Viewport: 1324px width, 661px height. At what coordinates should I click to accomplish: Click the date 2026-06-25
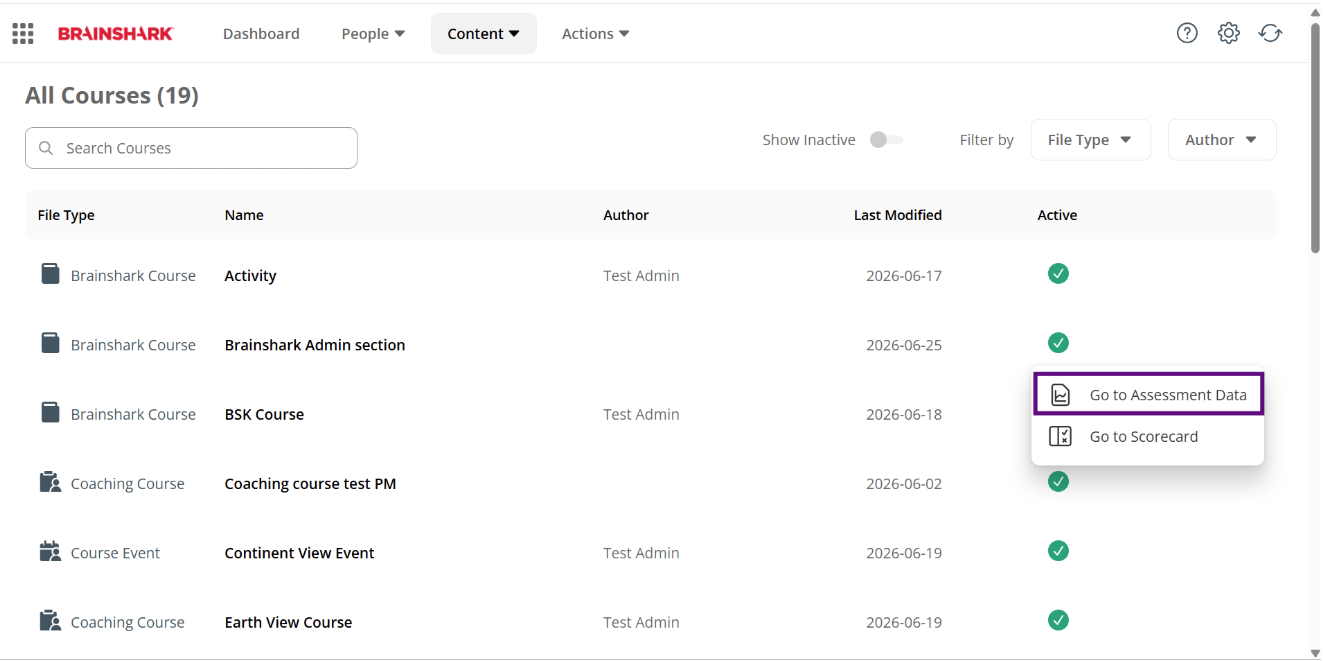tap(904, 345)
